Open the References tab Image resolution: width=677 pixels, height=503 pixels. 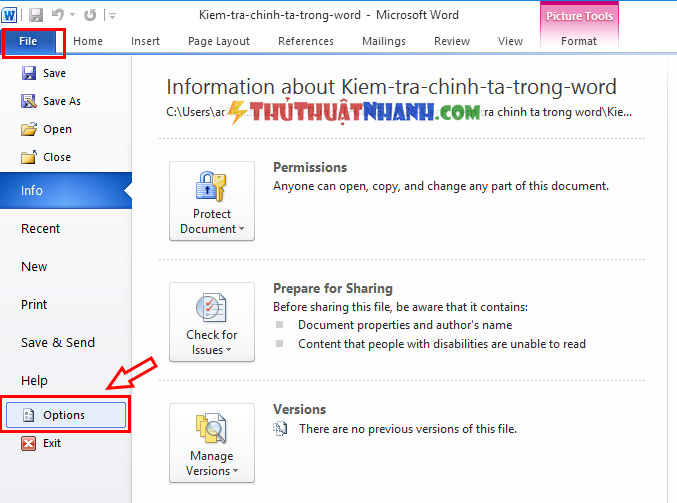(306, 41)
